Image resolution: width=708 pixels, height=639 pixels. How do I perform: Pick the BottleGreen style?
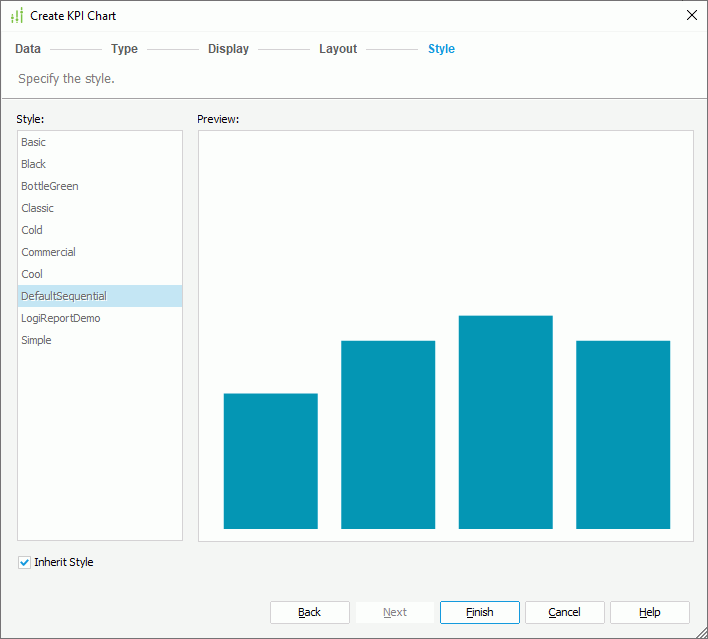coord(50,186)
